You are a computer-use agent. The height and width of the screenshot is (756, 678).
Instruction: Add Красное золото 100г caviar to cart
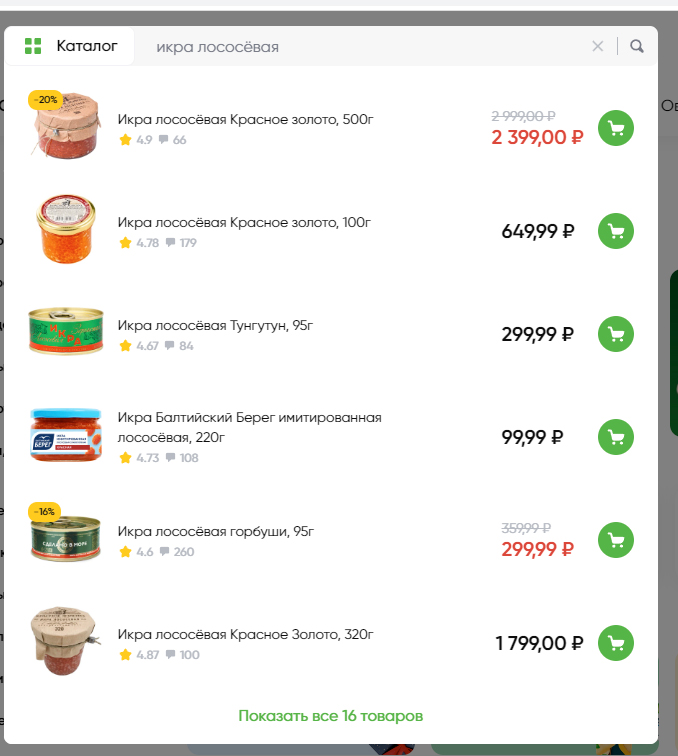pos(616,231)
